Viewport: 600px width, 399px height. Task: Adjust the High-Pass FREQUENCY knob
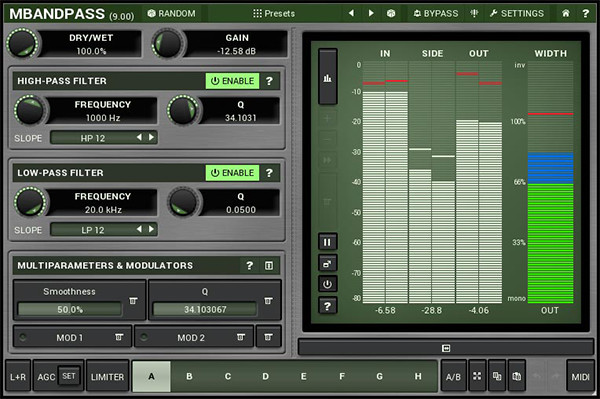pyautogui.click(x=30, y=111)
